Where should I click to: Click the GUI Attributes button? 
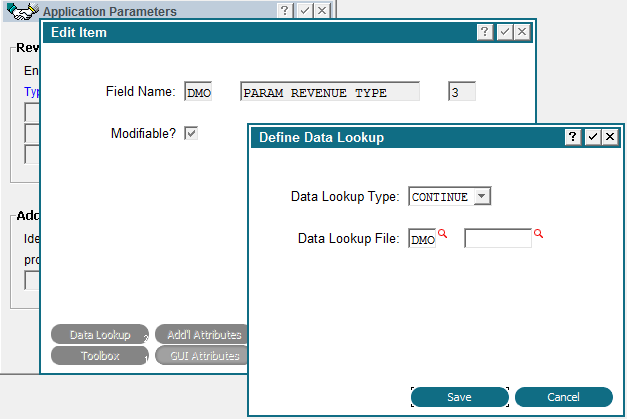[202, 355]
